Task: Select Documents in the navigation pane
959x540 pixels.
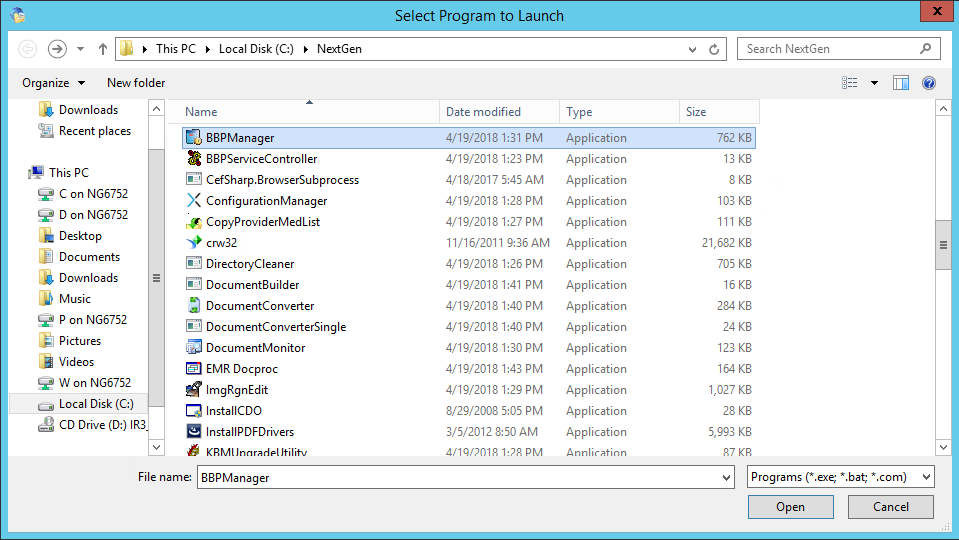Action: point(79,257)
